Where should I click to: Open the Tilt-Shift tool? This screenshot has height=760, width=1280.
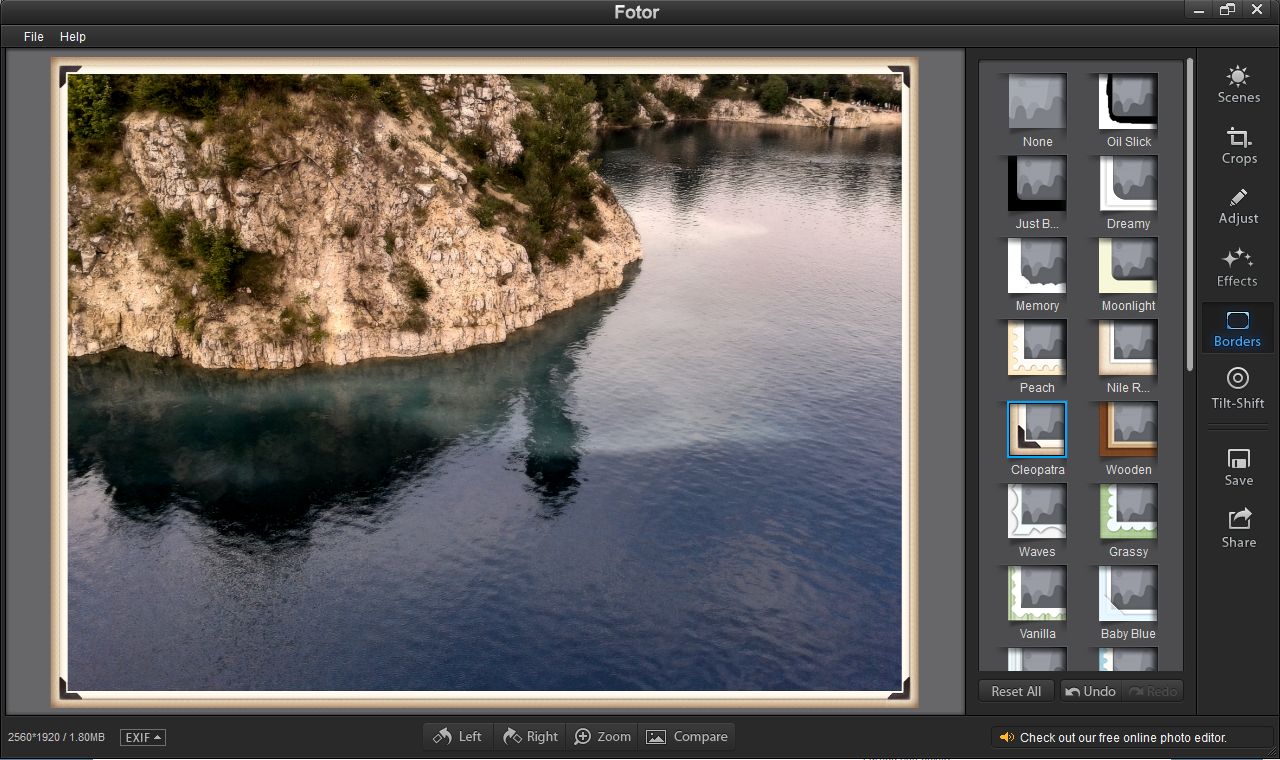1238,389
